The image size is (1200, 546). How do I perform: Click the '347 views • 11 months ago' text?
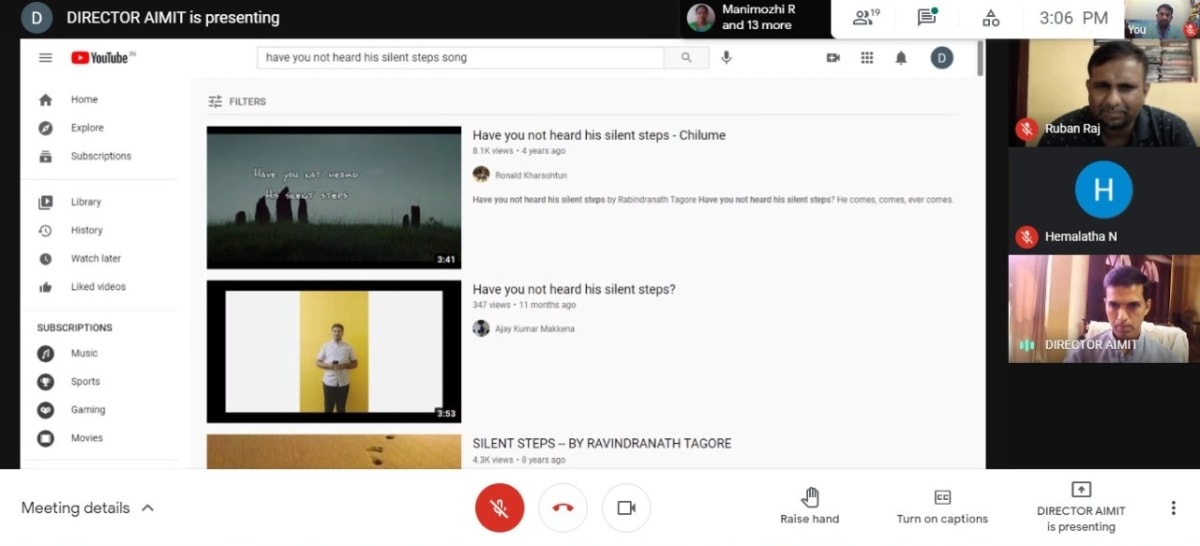(524, 305)
